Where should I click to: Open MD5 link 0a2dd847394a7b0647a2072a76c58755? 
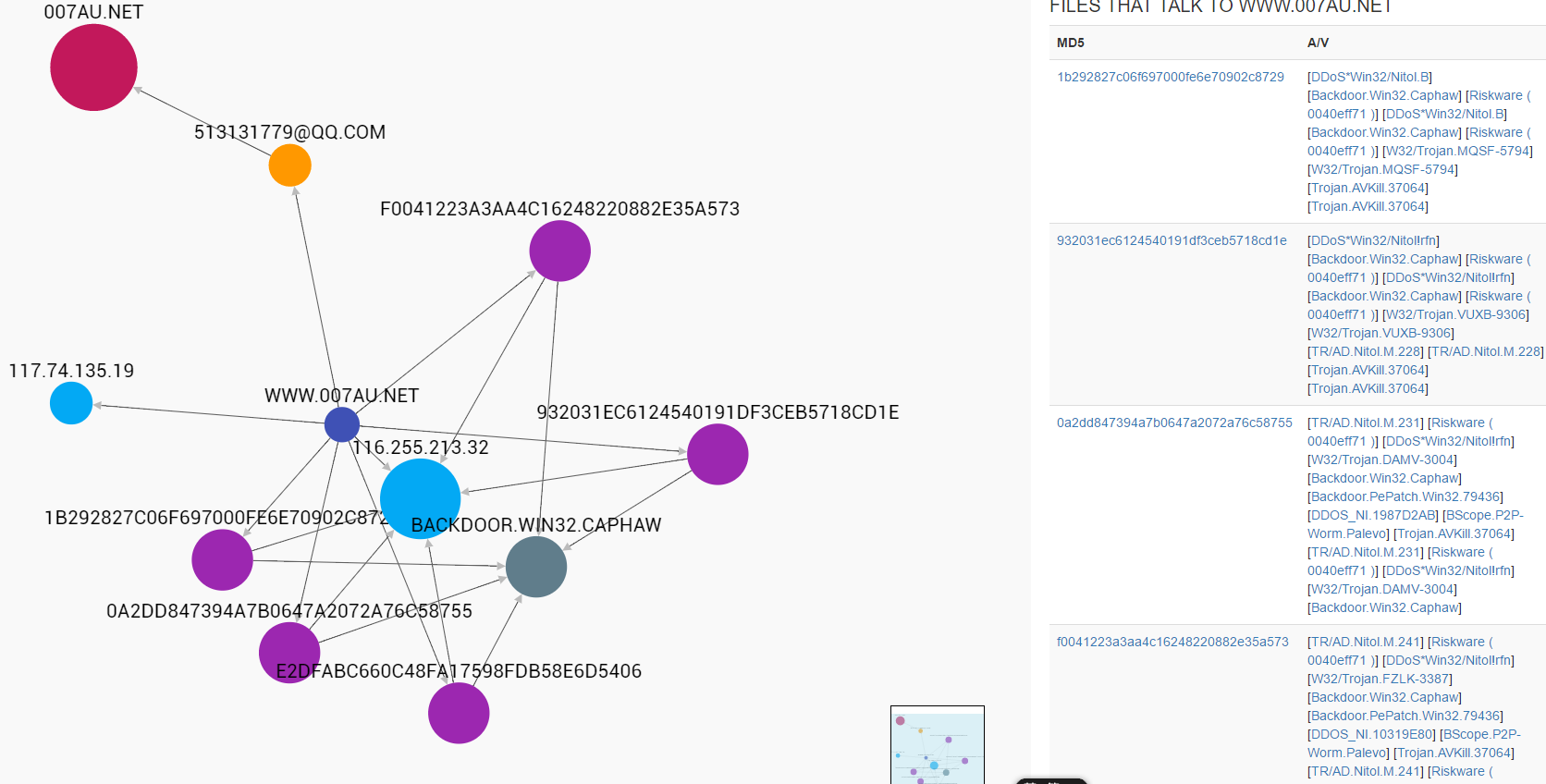pyautogui.click(x=1174, y=423)
